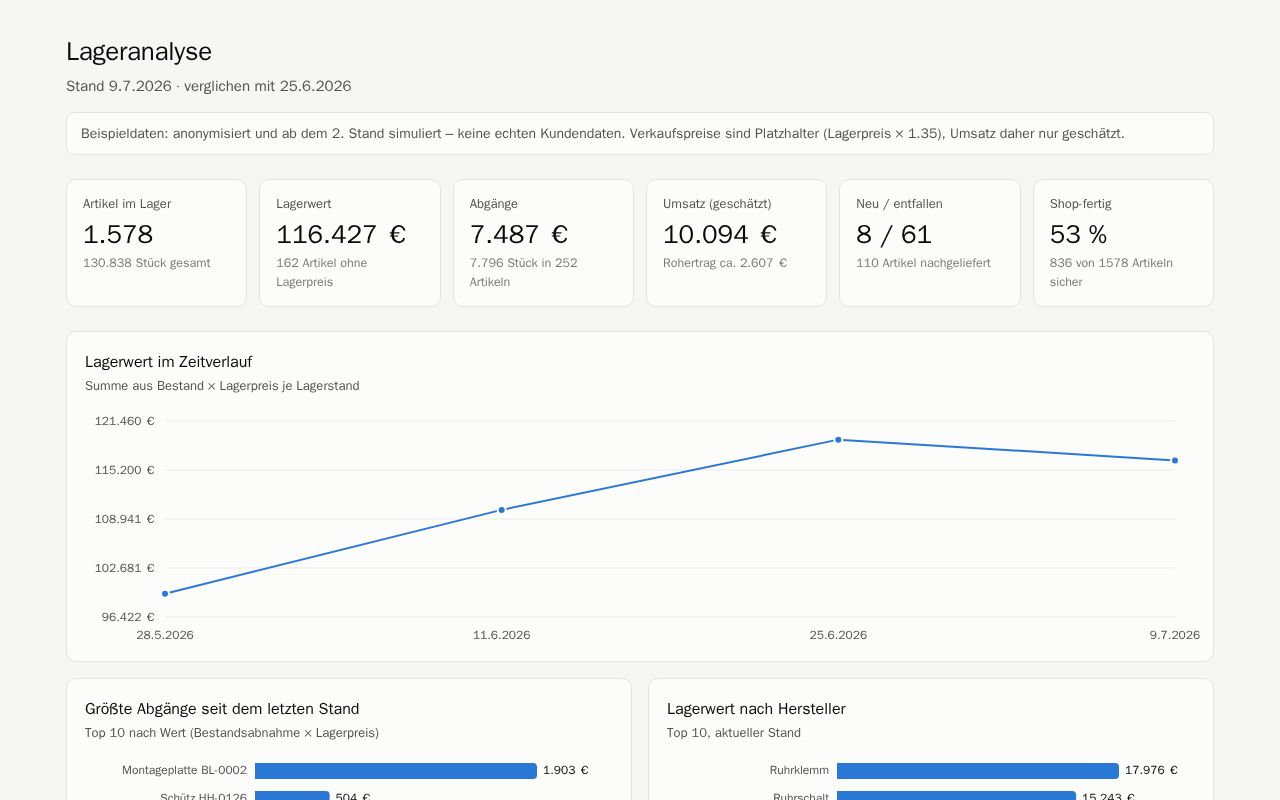Click the 28.5.2026 x-axis date

click(x=165, y=635)
